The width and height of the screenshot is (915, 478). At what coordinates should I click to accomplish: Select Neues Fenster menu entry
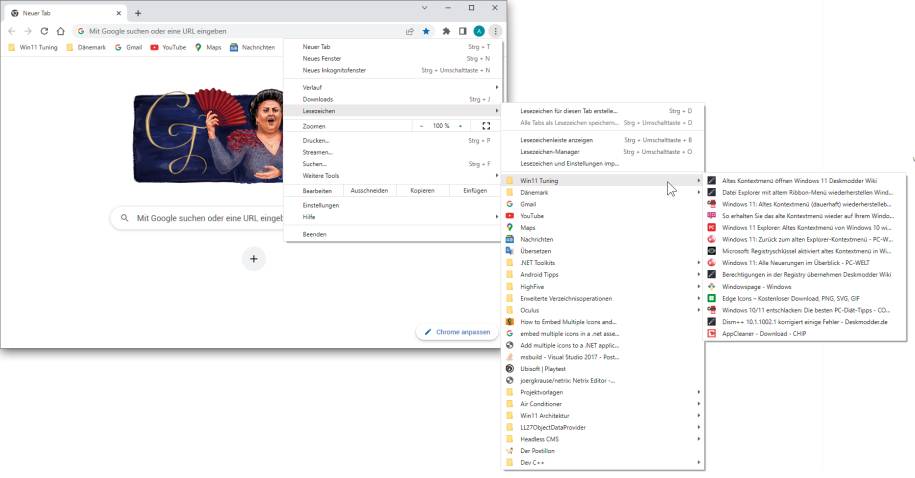(395, 58)
